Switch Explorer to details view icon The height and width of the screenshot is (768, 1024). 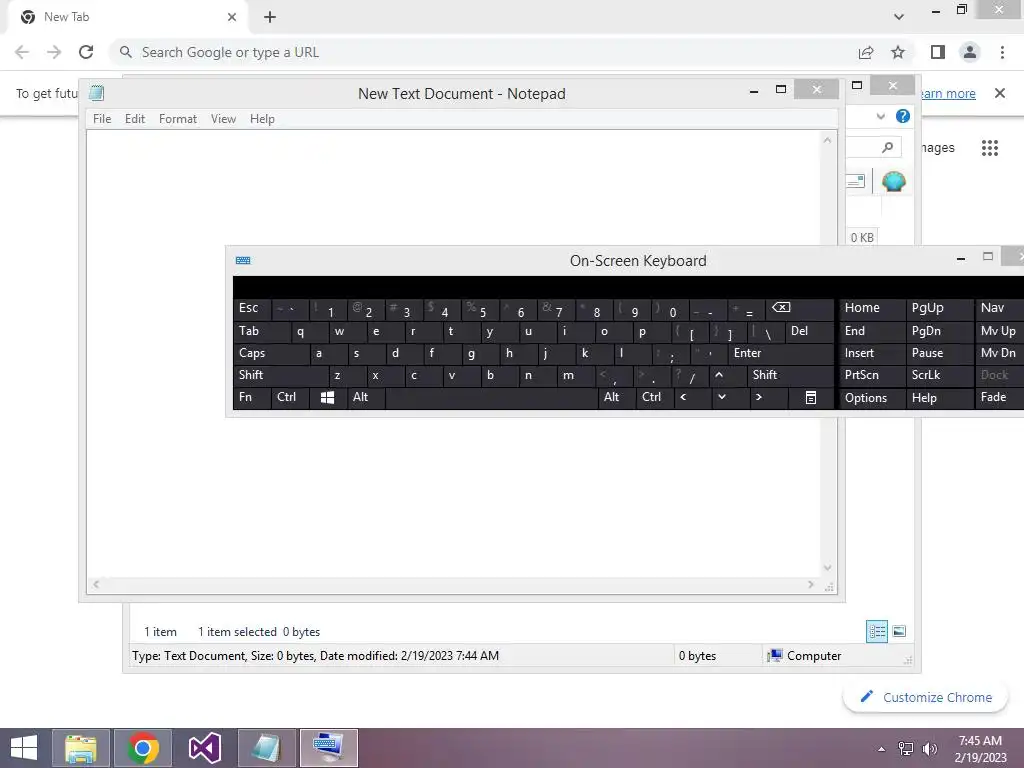pos(876,632)
